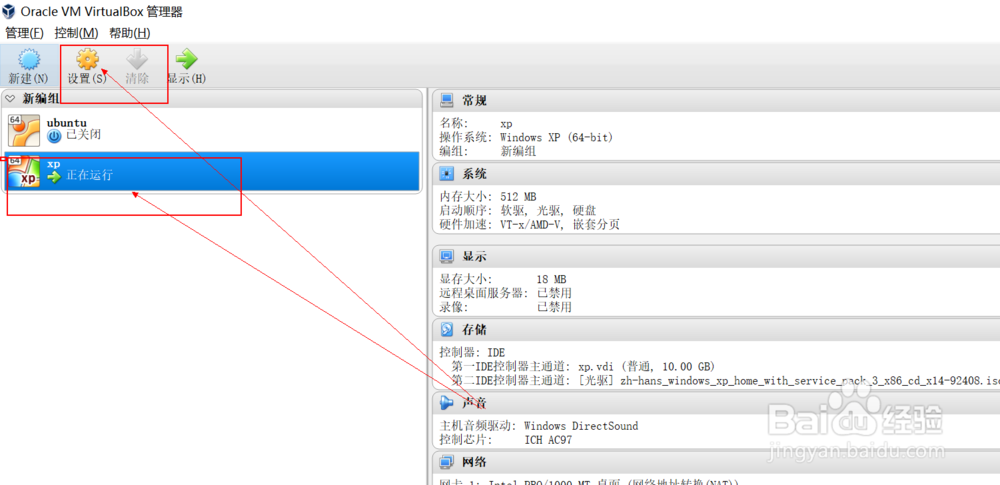Click the 声音 section speaker icon

pos(447,403)
